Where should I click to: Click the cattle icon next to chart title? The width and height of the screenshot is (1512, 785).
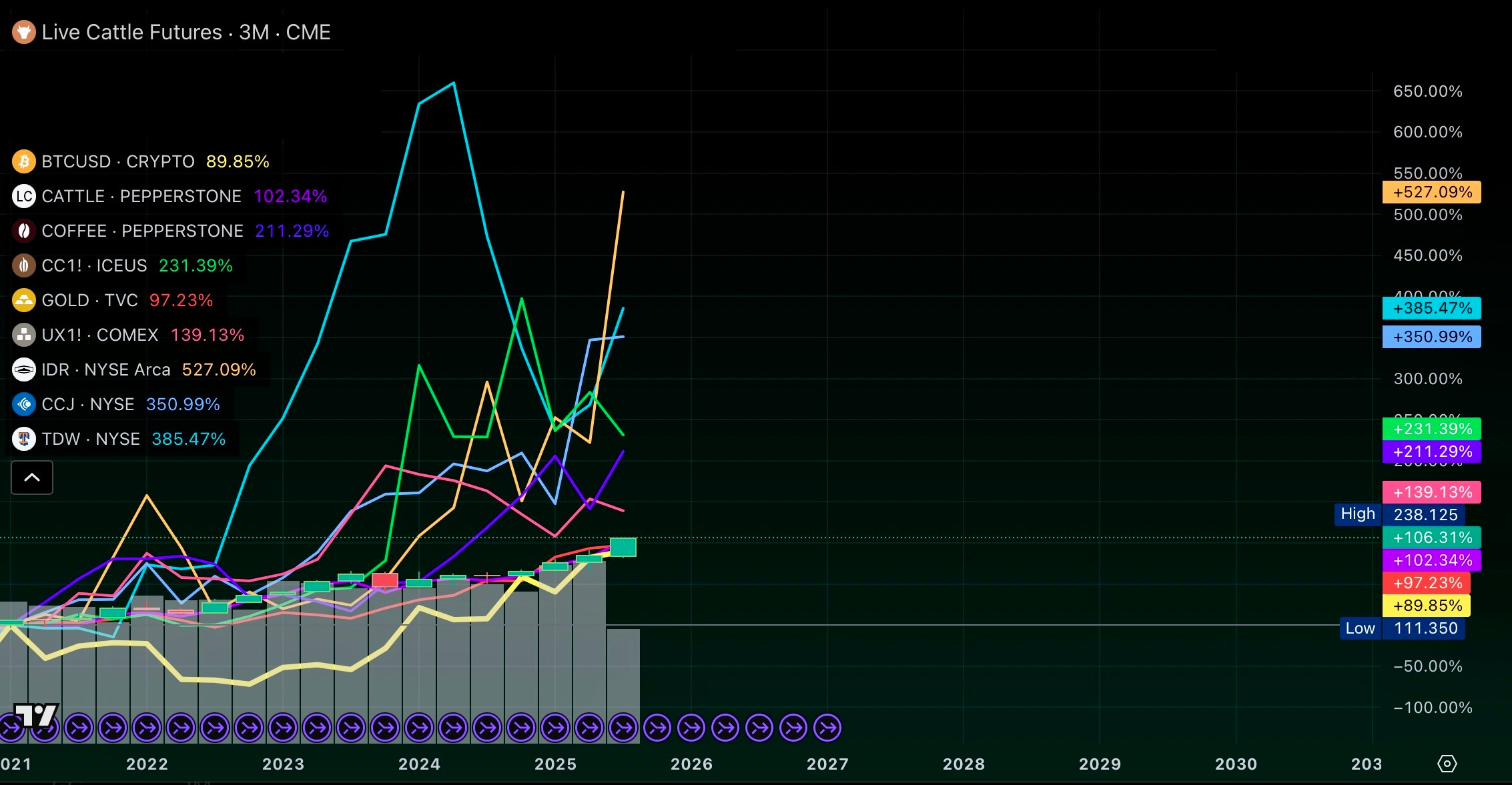coord(24,32)
